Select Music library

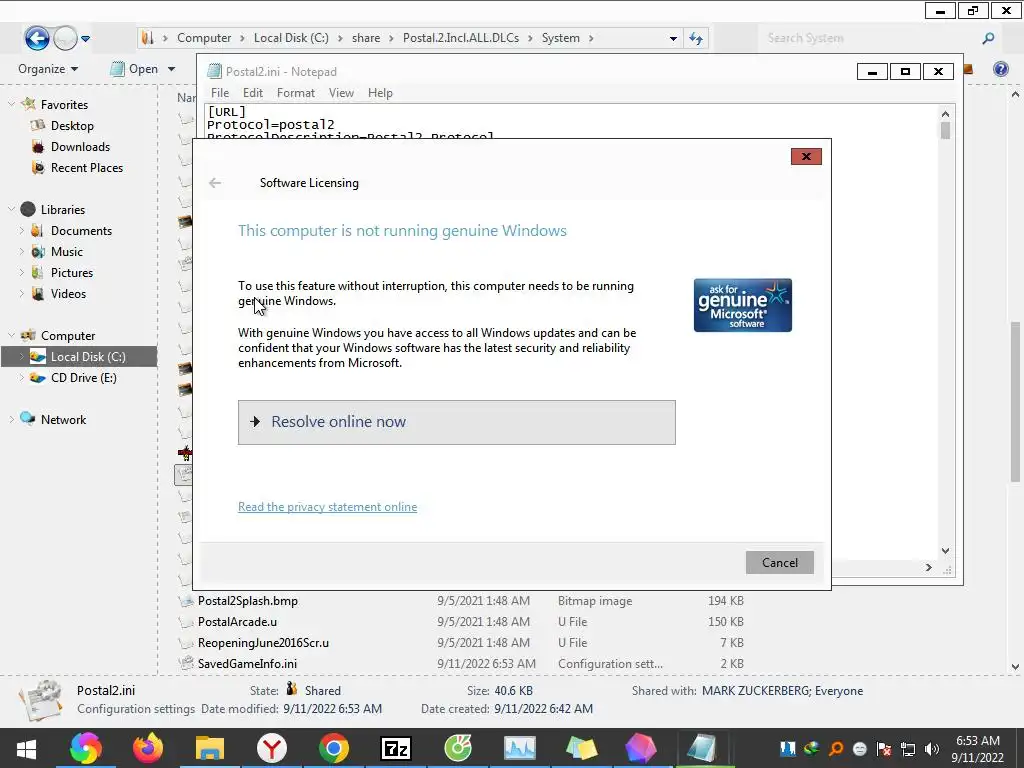[x=67, y=251]
